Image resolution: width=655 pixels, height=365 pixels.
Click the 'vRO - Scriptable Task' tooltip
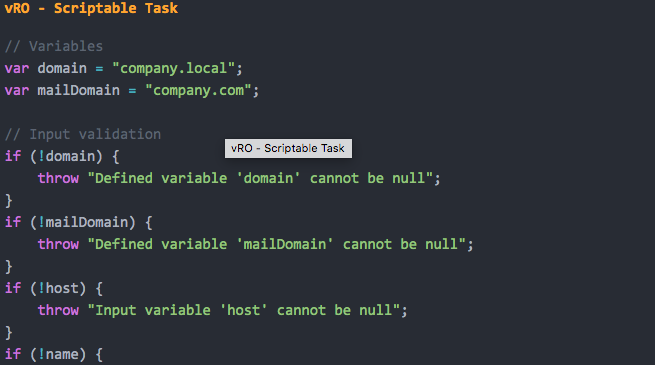288,148
